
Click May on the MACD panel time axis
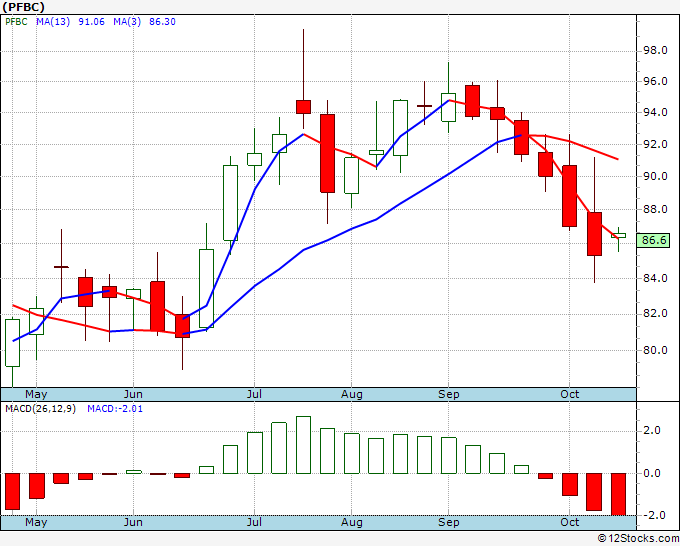click(36, 522)
